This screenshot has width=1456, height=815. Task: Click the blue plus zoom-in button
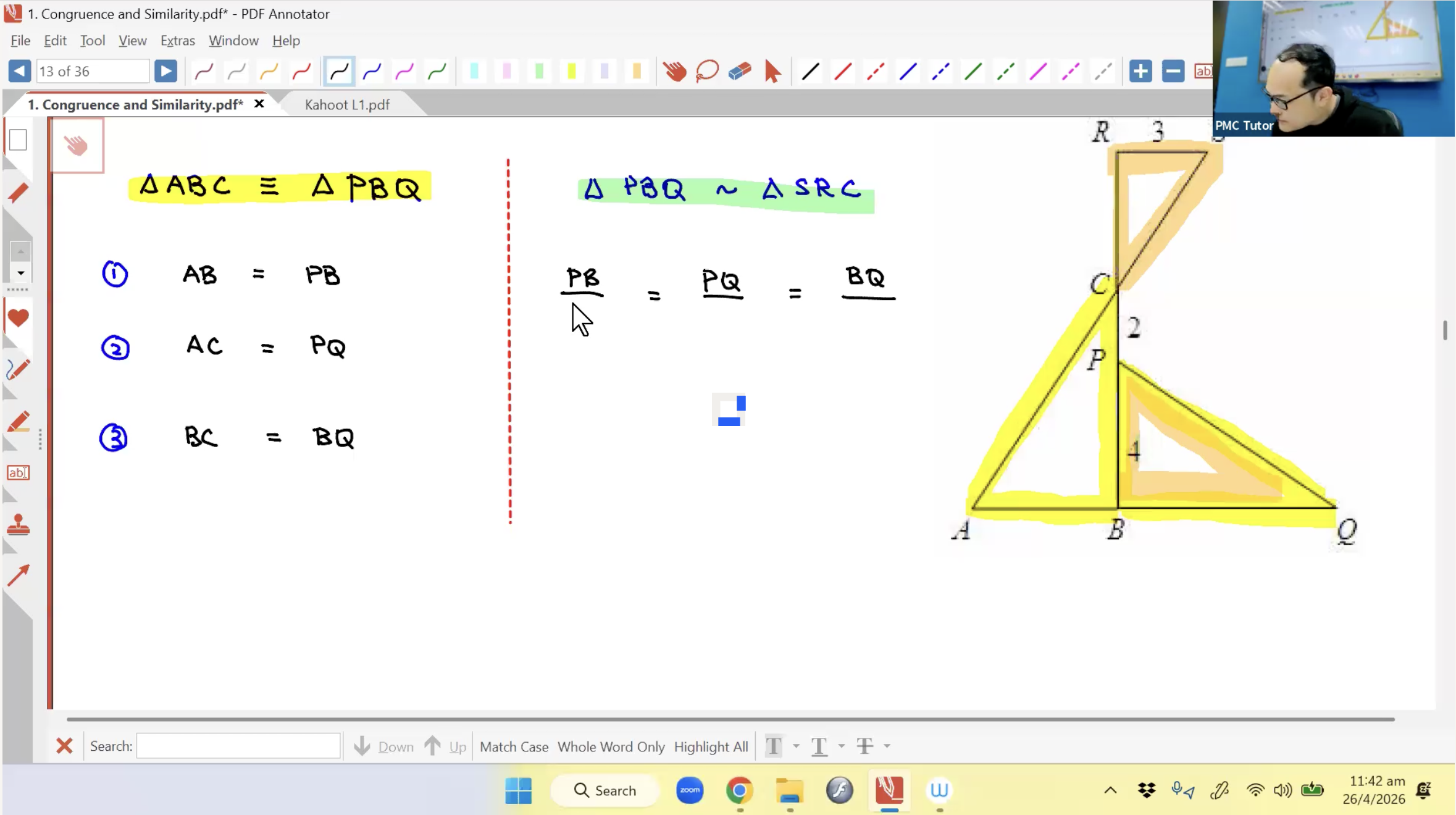1140,71
